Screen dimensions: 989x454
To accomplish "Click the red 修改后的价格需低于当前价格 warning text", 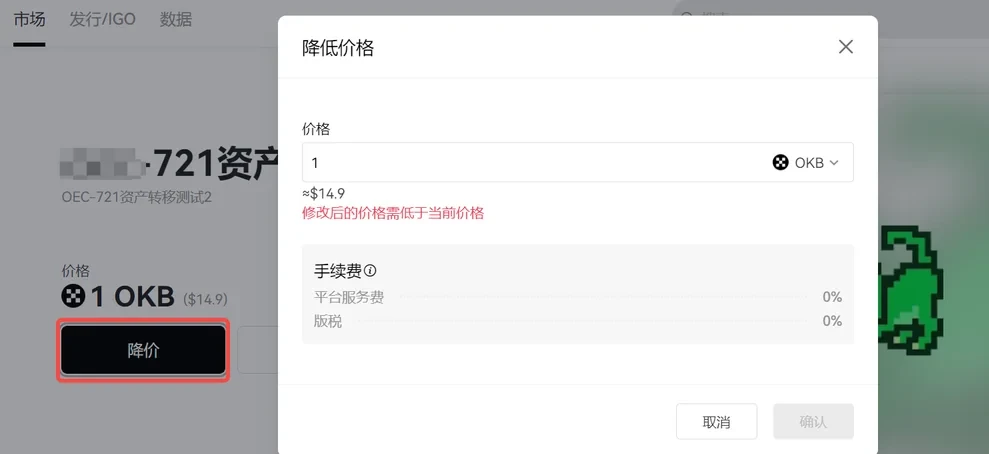I will pos(393,213).
